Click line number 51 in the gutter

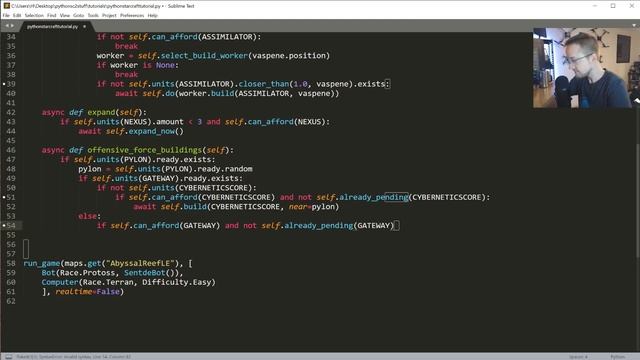[11, 197]
